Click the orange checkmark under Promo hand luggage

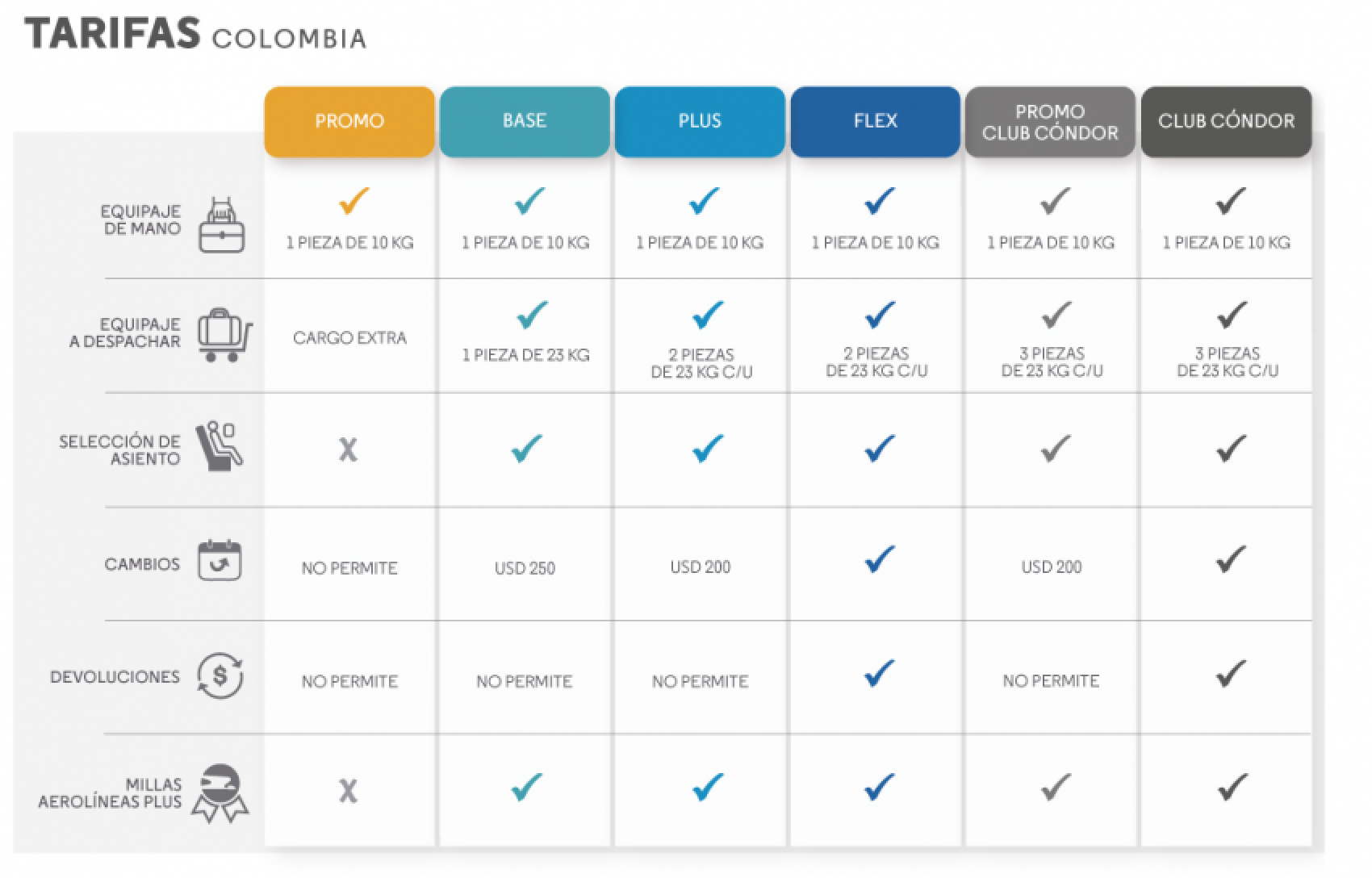pyautogui.click(x=354, y=200)
